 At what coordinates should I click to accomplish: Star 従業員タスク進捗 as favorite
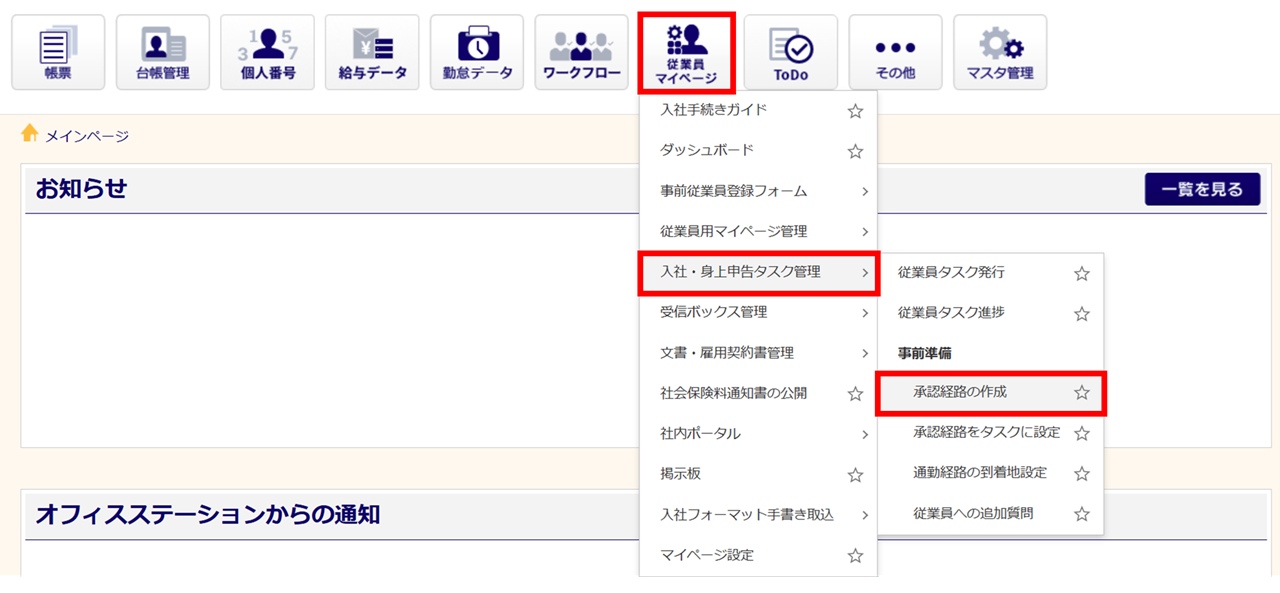click(x=1081, y=314)
